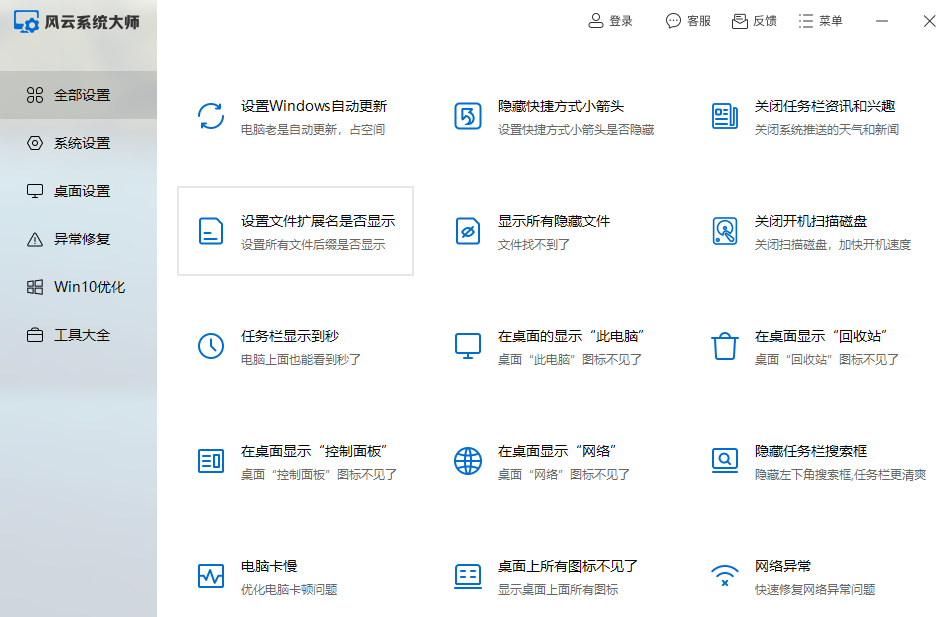Minimize the 风云系统大师 window

click(882, 21)
